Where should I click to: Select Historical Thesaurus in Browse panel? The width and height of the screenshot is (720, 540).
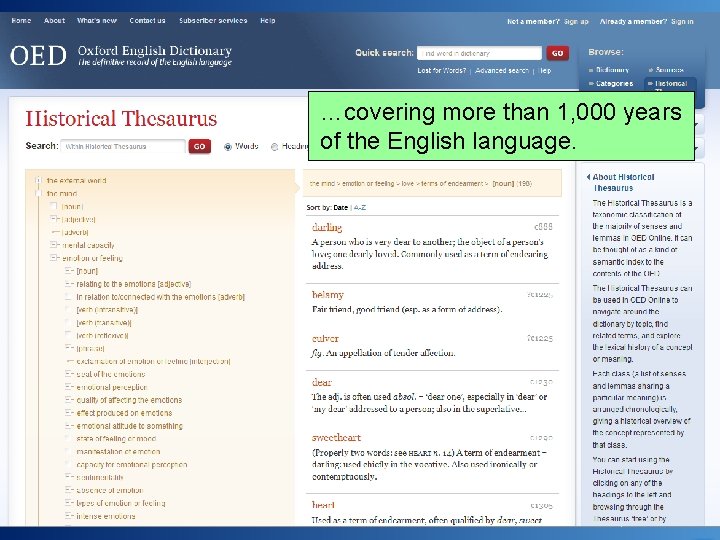(671, 84)
